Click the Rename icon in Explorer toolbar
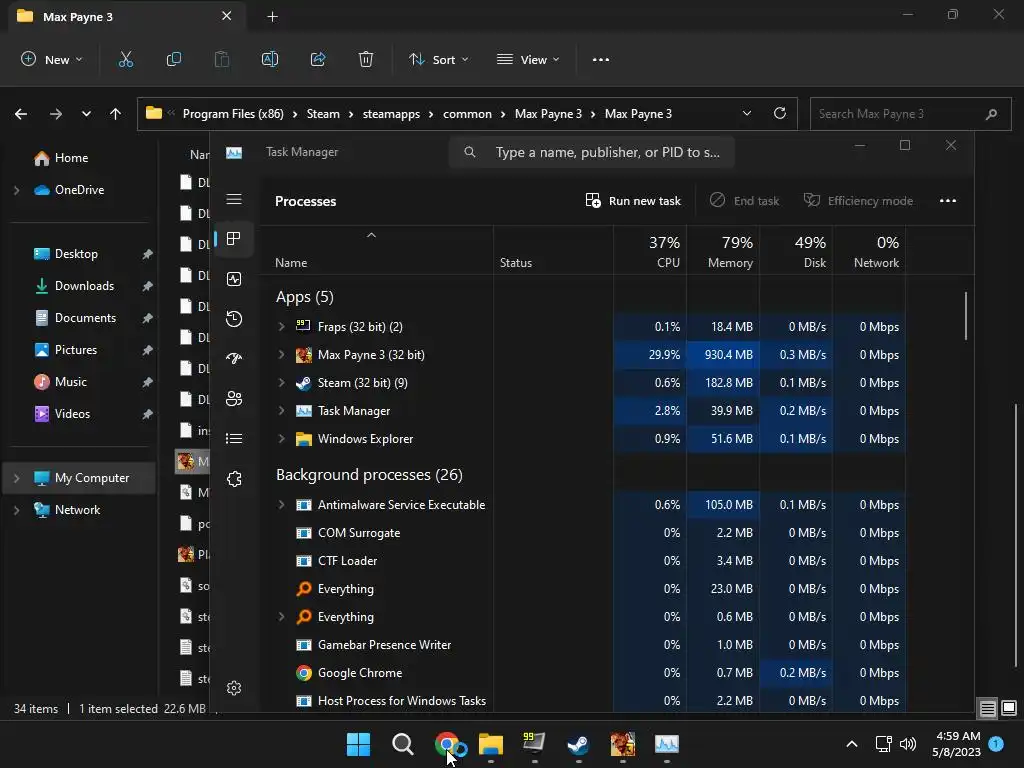 click(270, 59)
